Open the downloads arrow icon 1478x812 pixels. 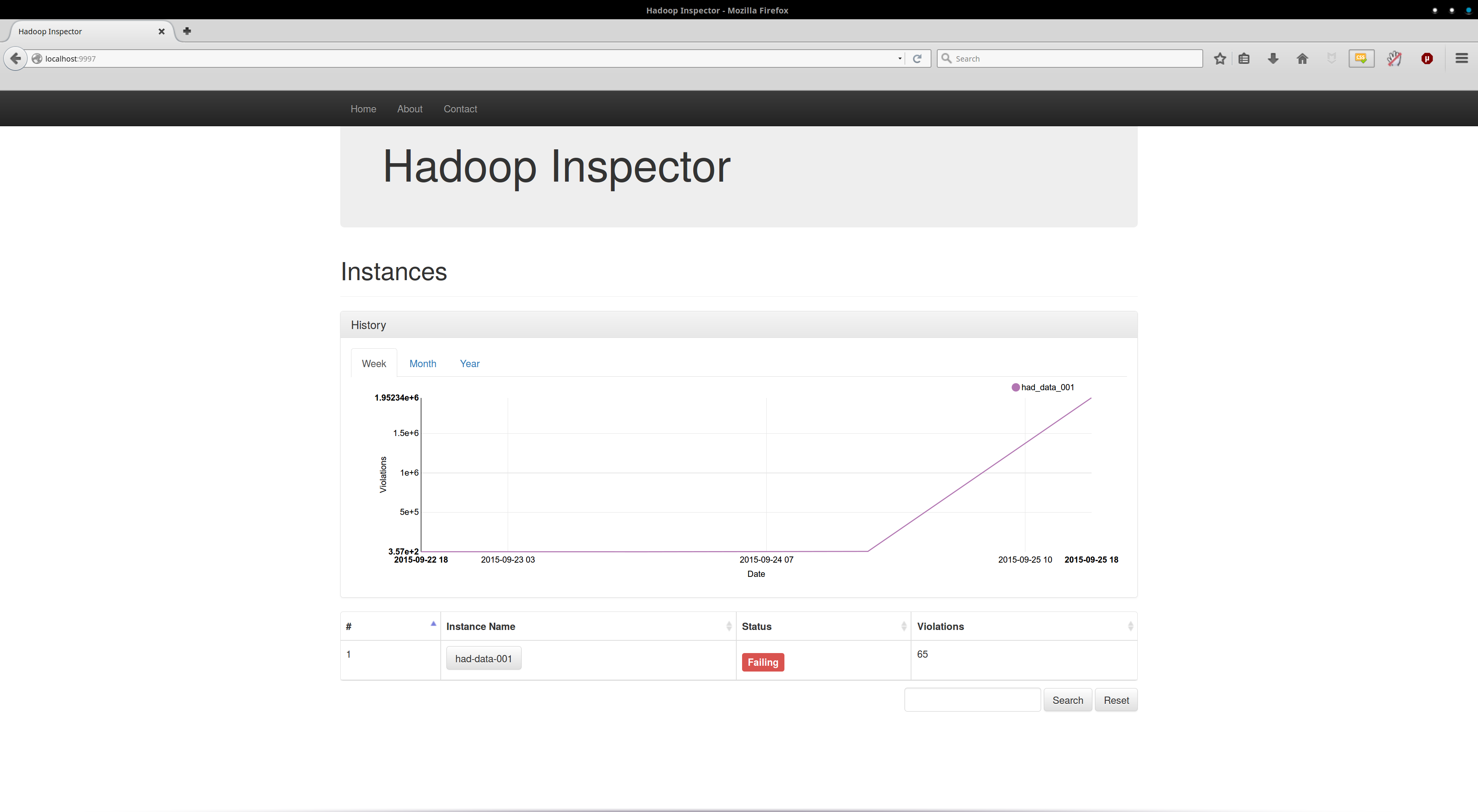[x=1272, y=58]
